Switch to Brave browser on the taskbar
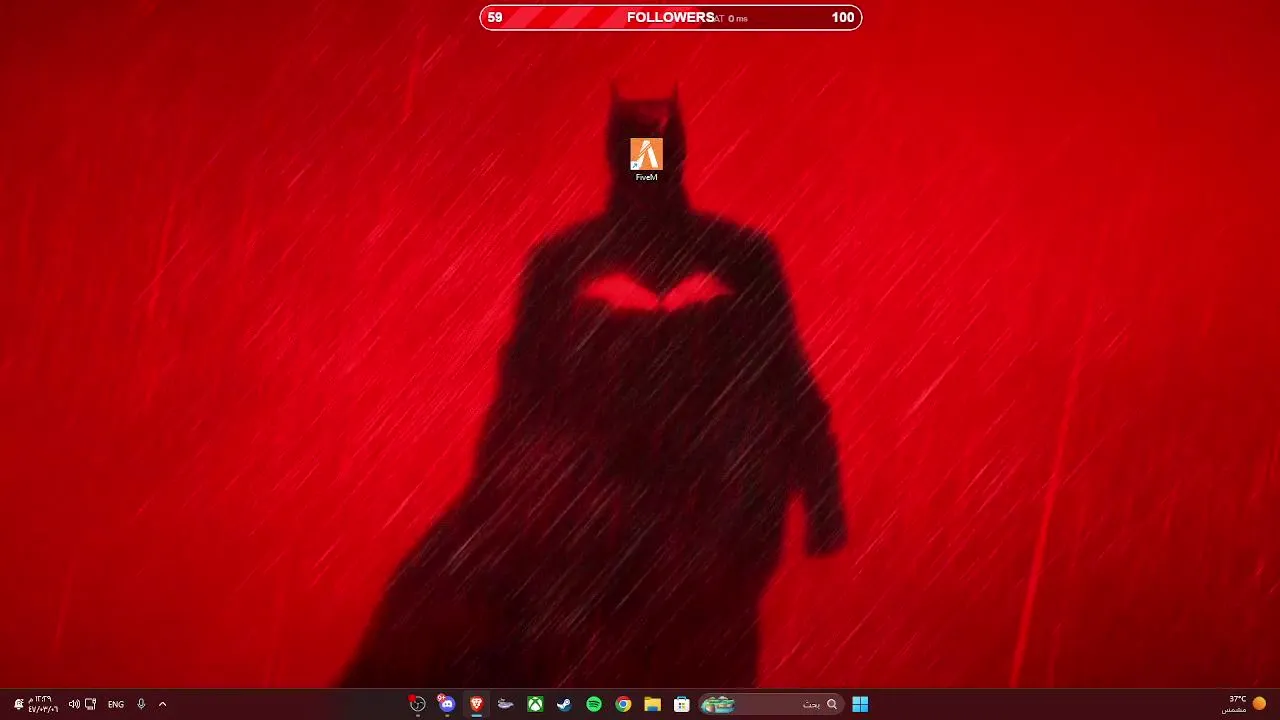 477,704
